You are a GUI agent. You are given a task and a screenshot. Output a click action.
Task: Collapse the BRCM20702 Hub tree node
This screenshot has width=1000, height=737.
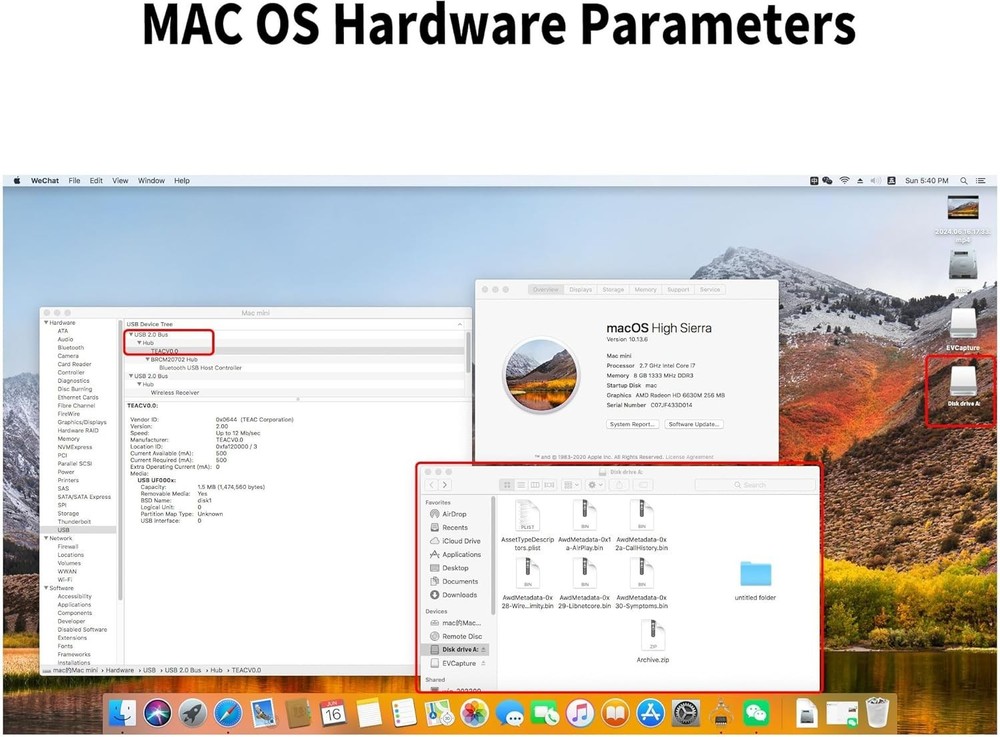click(x=146, y=359)
